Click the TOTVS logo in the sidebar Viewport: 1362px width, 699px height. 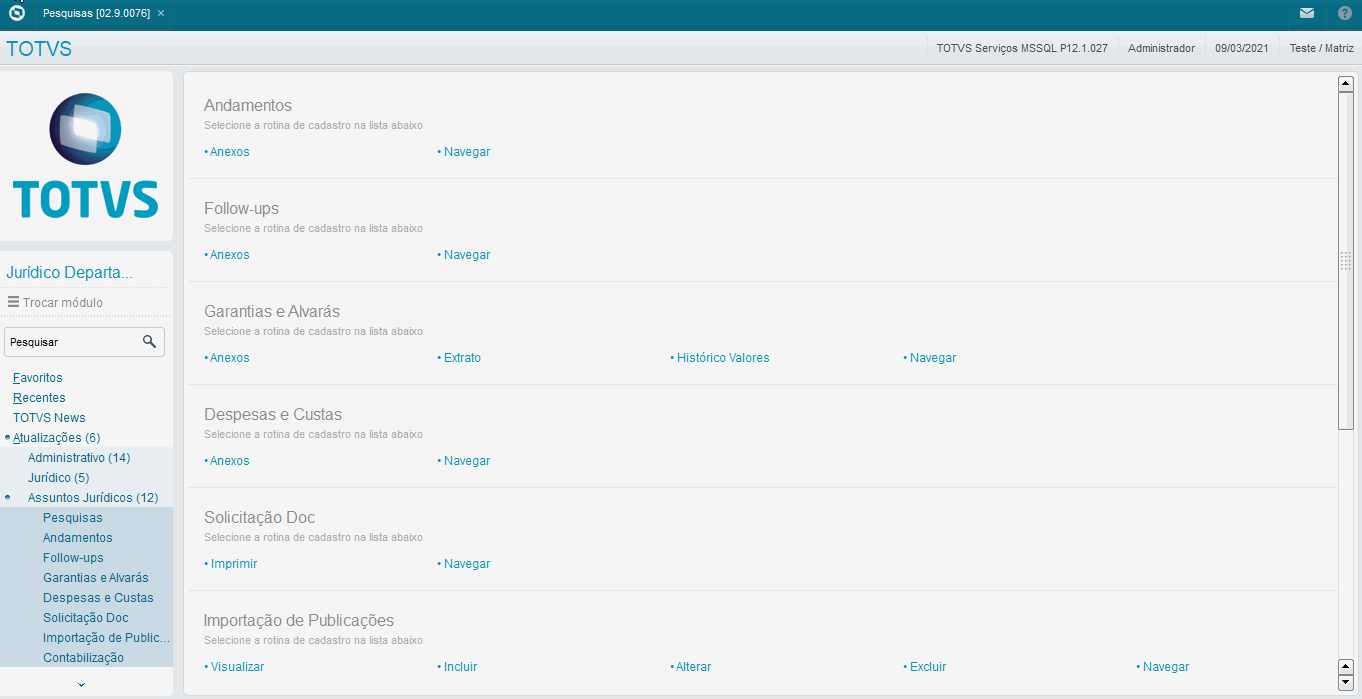86,156
